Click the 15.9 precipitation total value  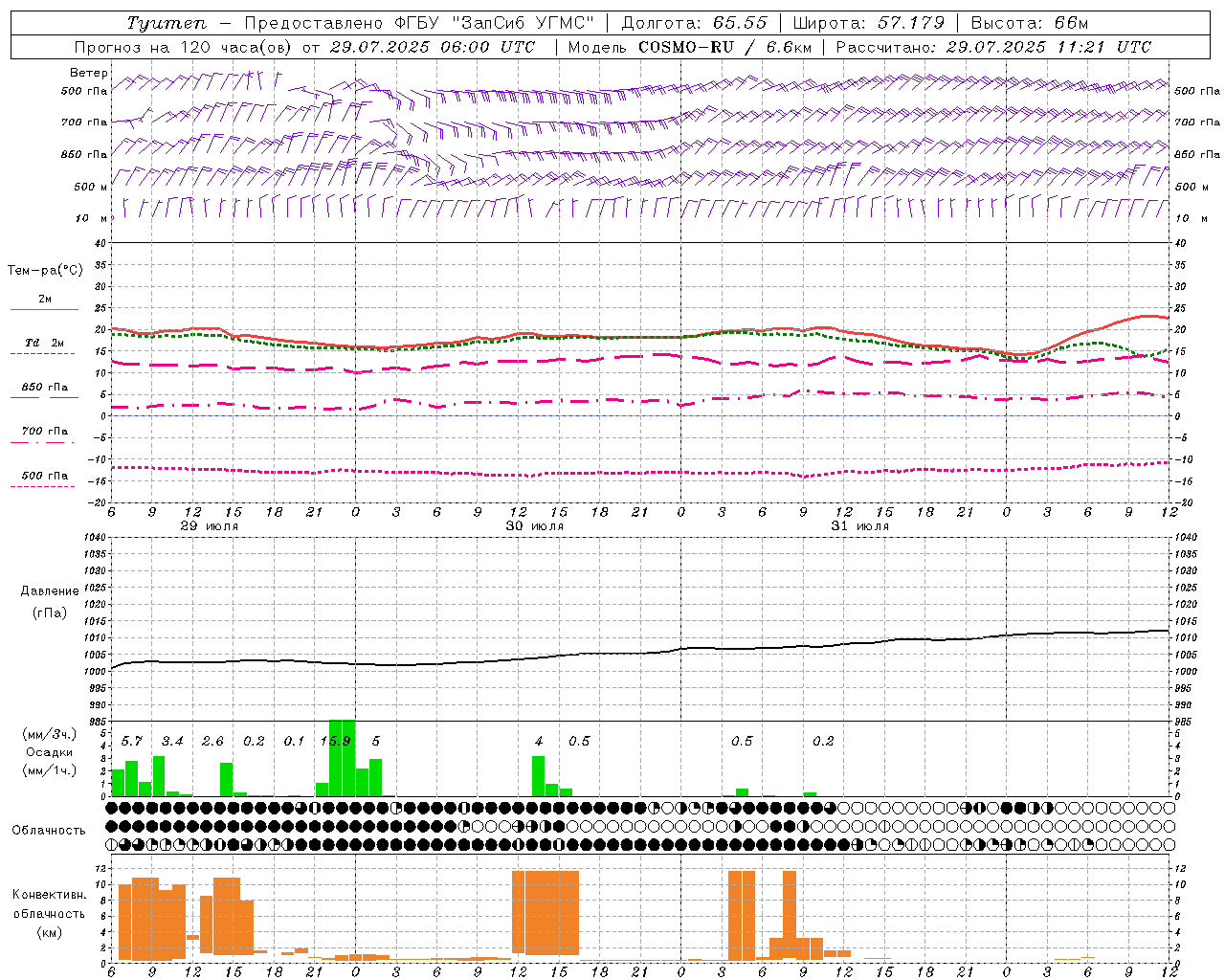[x=336, y=741]
